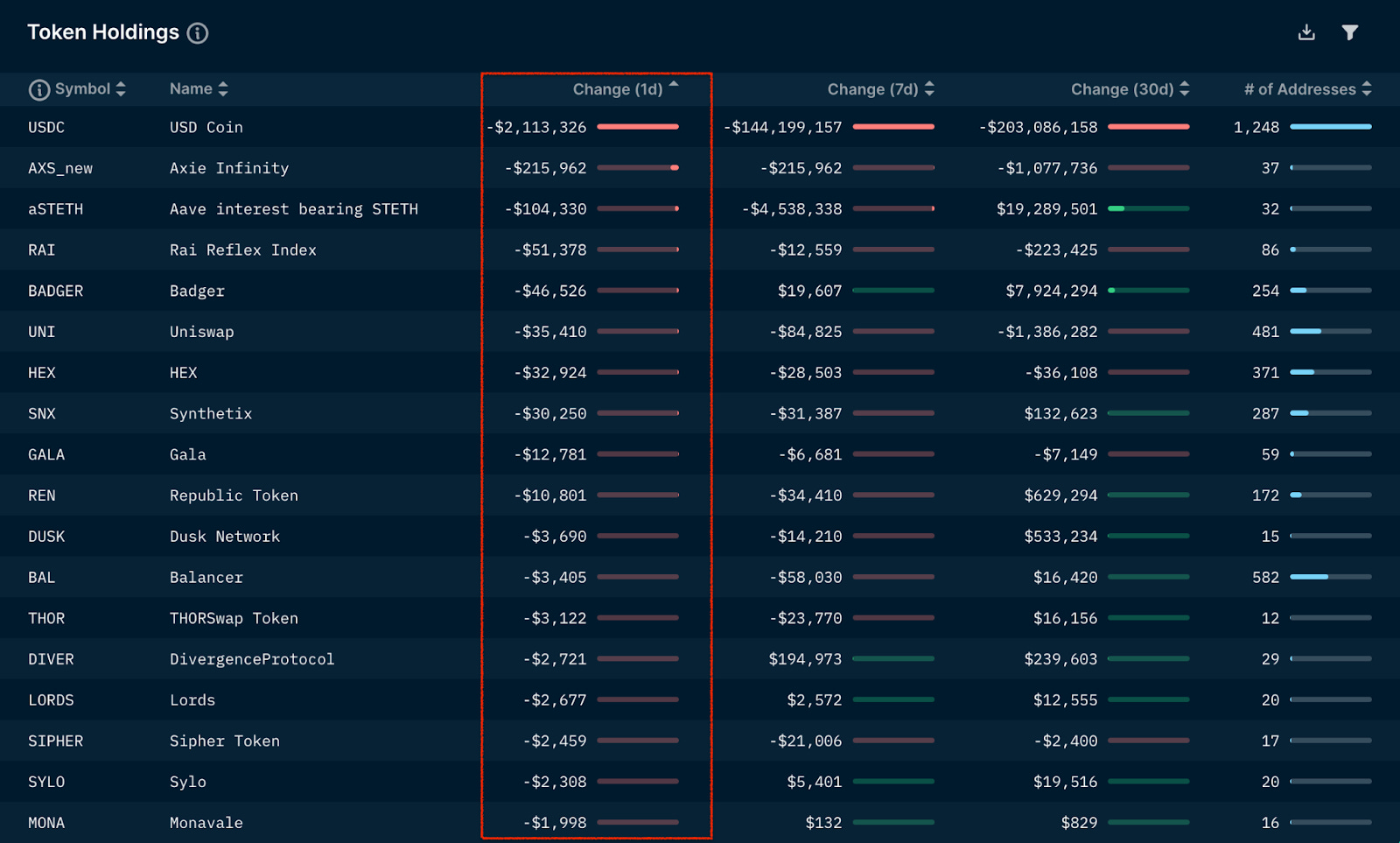Select the aSTETH symbol
Image resolution: width=1400 pixels, height=843 pixels.
56,209
